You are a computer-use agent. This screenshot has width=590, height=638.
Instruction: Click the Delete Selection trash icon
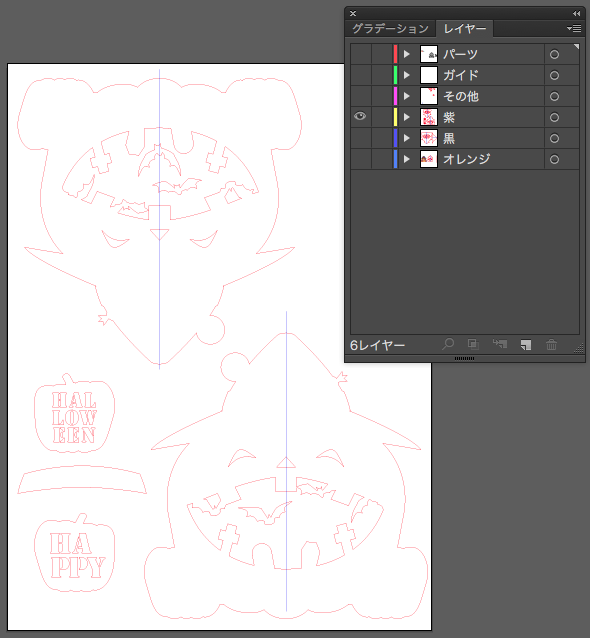coord(551,345)
